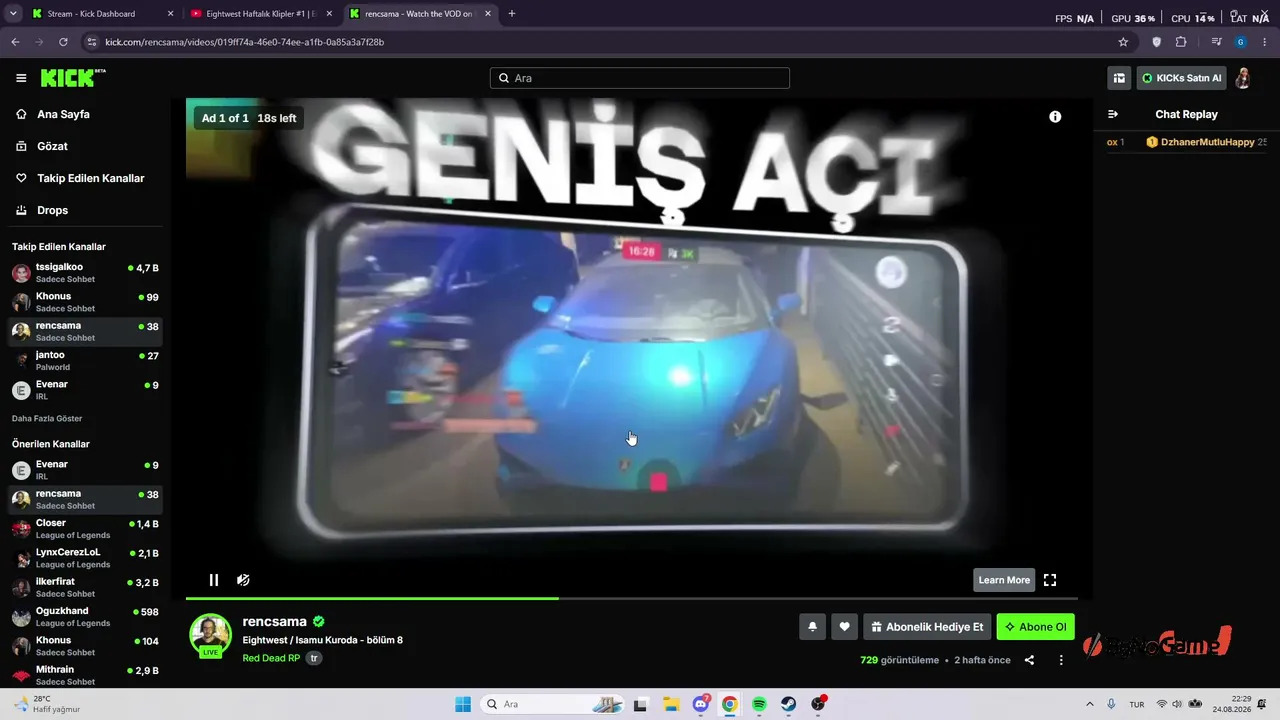Open ilkerfirat recommended channel

tap(85, 587)
